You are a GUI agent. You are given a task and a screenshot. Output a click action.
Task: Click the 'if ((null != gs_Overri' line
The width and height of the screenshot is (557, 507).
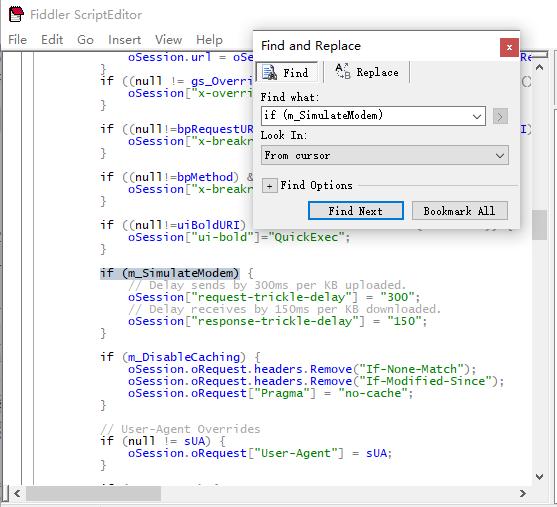[177, 81]
